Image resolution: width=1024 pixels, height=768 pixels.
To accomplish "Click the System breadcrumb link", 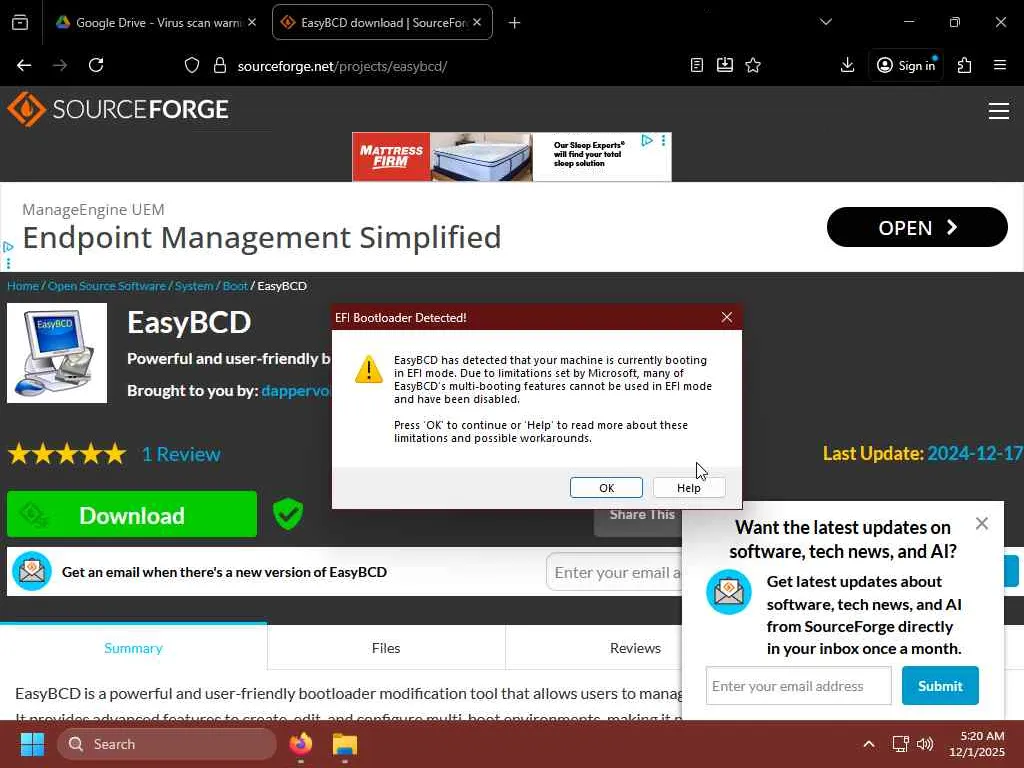I will coord(194,286).
